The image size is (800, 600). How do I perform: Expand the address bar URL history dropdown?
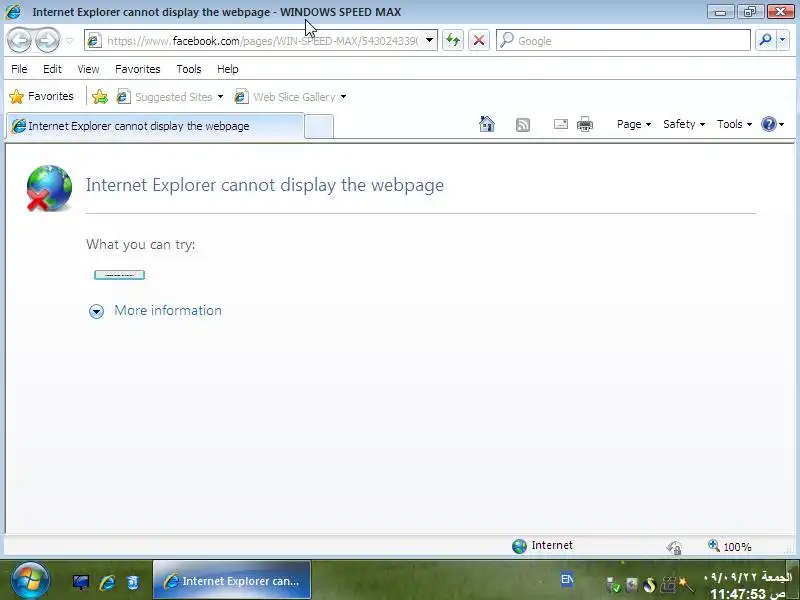430,40
